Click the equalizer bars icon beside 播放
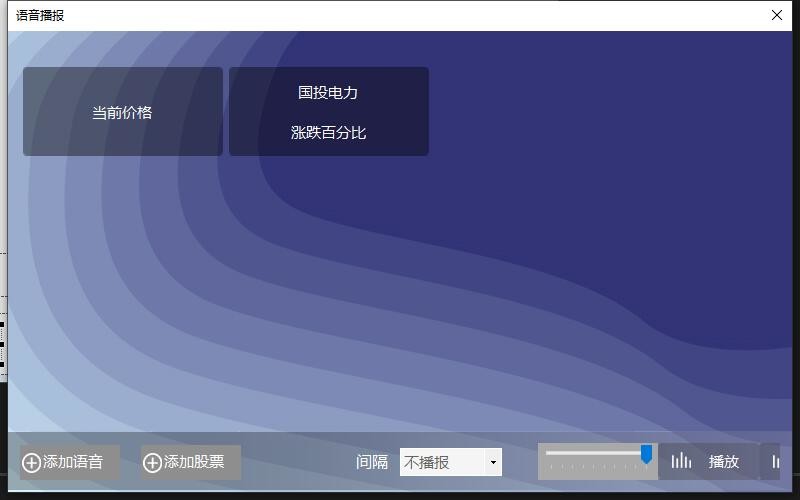This screenshot has width=800, height=500. click(x=681, y=461)
